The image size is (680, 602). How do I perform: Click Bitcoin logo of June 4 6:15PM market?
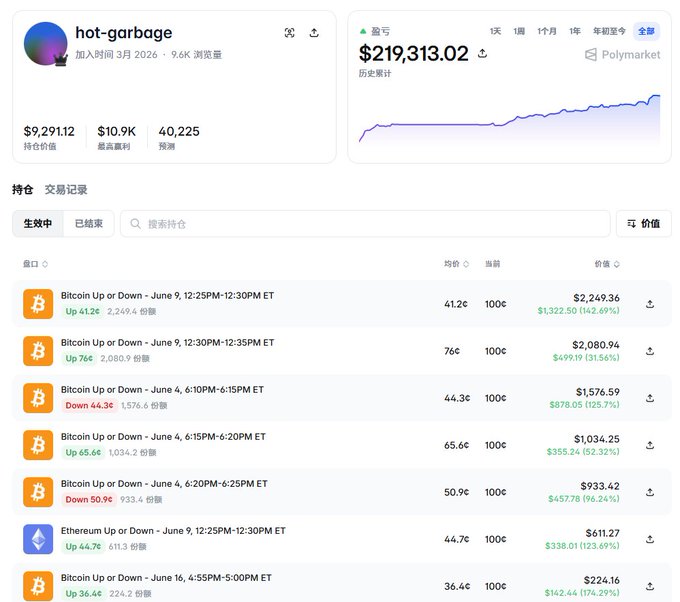(x=38, y=445)
